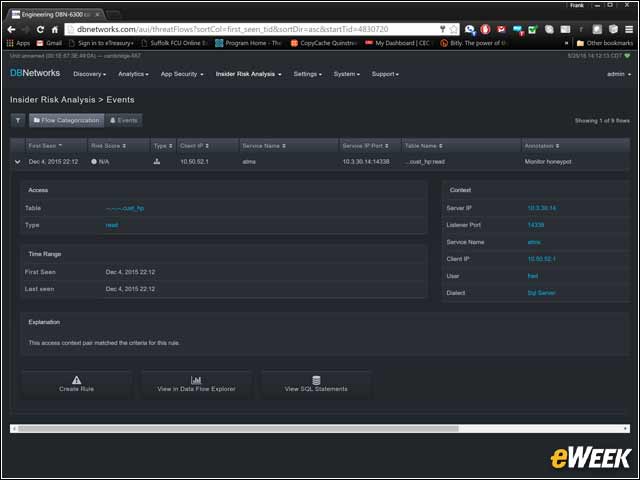This screenshot has width=640, height=480.
Task: Click the browser back arrow
Action: tap(11, 29)
